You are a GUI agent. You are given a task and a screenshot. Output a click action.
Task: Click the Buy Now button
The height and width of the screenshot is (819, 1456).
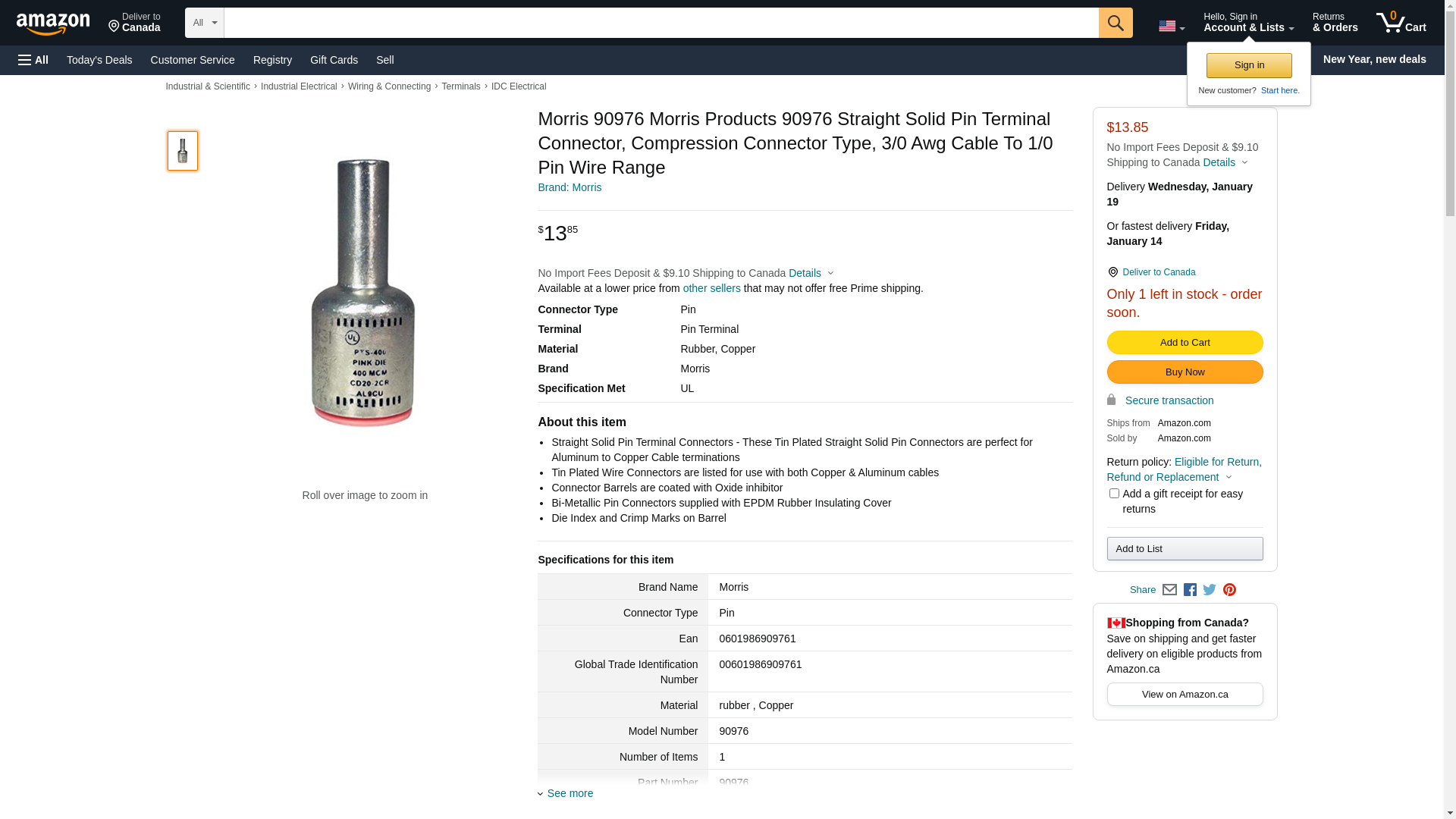point(1185,372)
